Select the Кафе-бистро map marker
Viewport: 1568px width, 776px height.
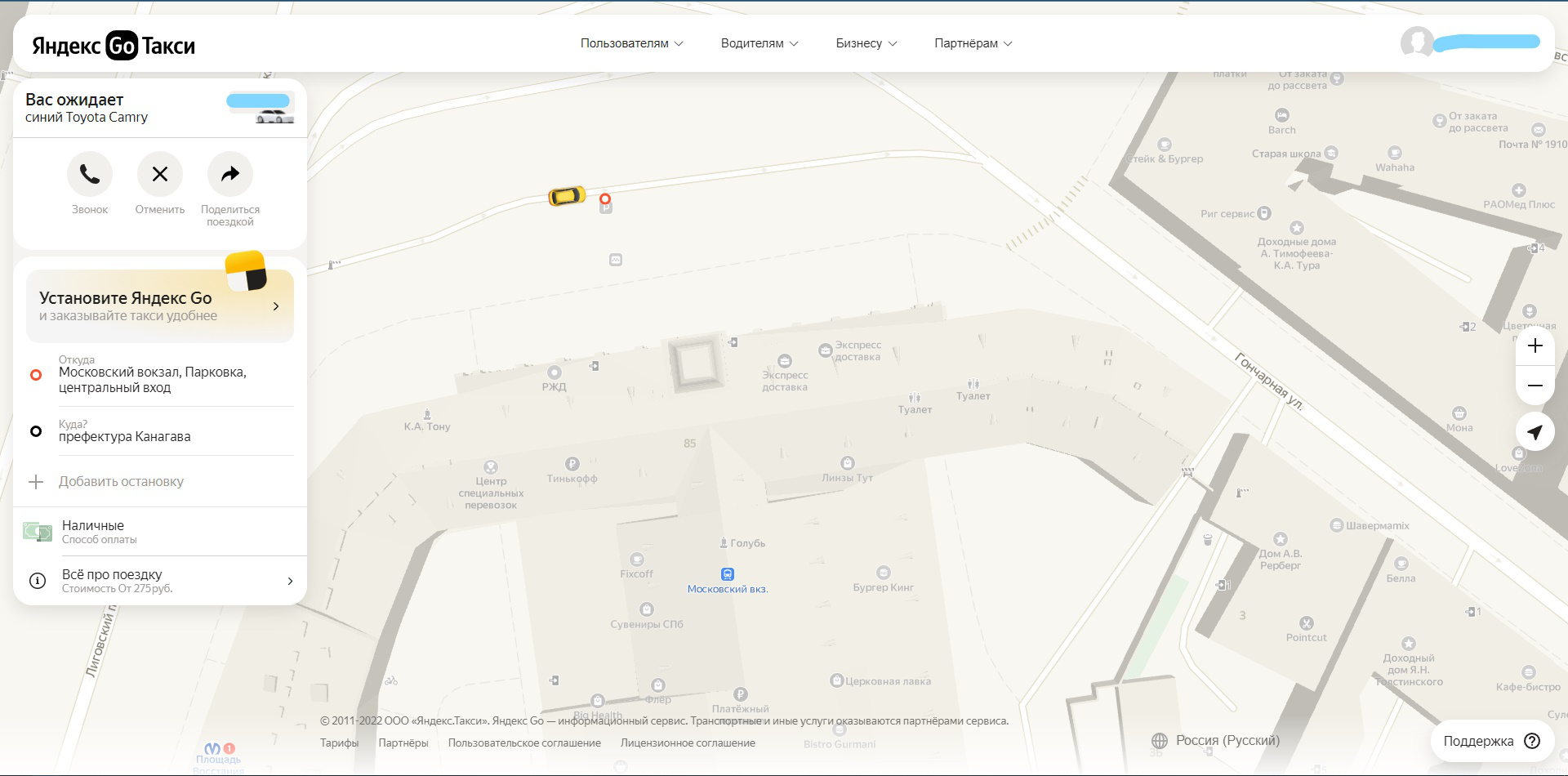coord(1529,672)
